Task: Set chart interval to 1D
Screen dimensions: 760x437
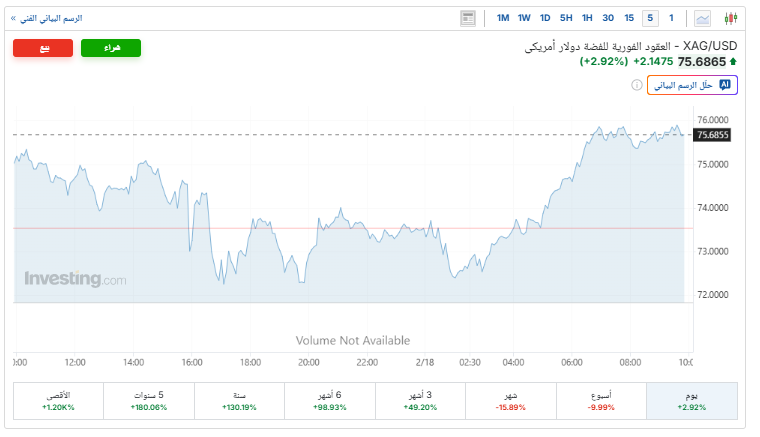Action: (x=545, y=18)
